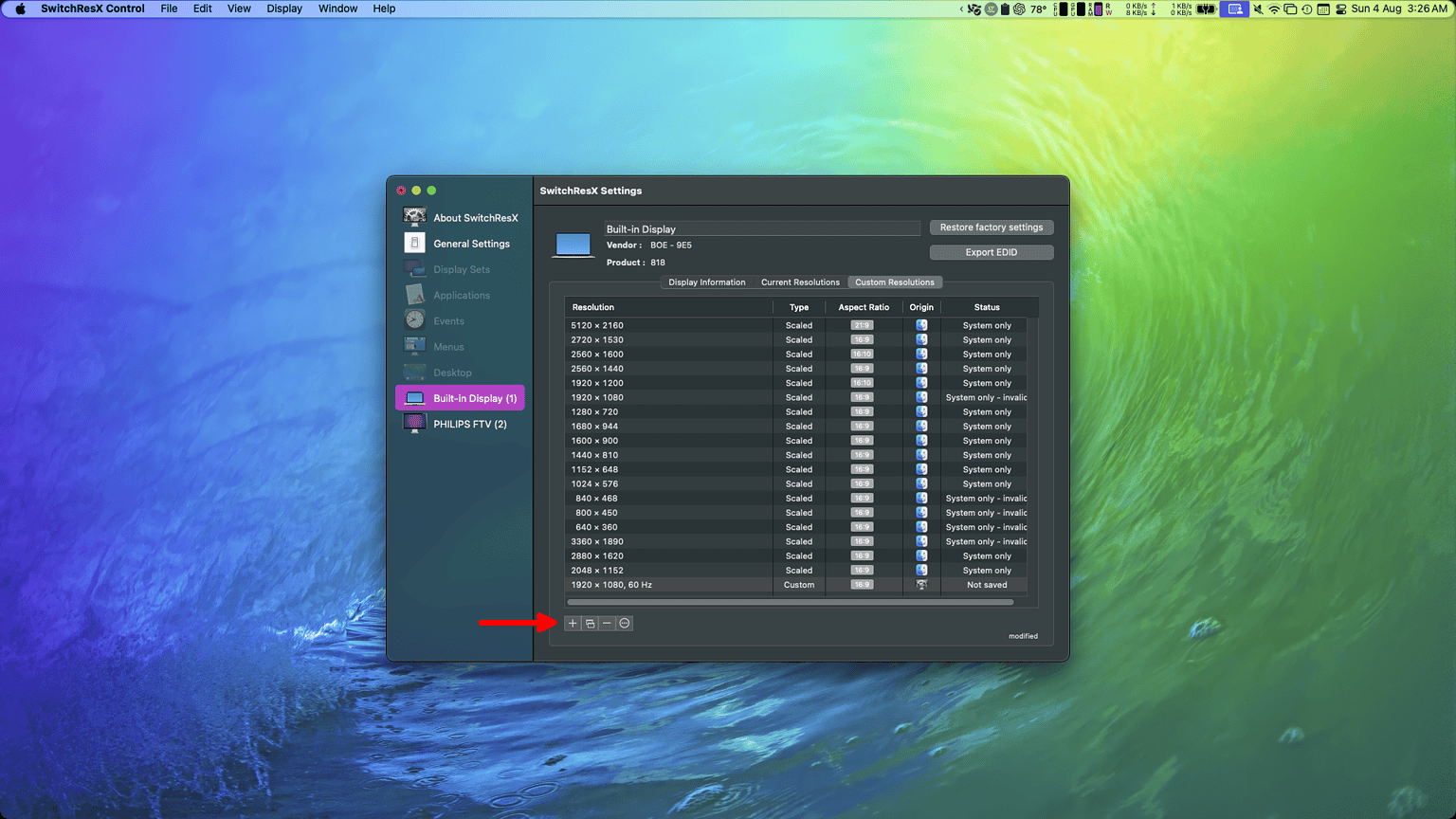Delete the selected resolution with the minus icon
This screenshot has height=819, width=1456.
click(x=607, y=623)
